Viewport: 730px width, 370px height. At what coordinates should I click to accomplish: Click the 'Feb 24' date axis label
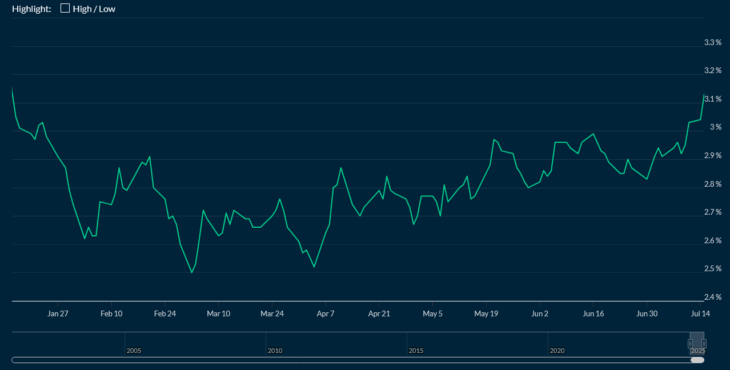tap(165, 314)
